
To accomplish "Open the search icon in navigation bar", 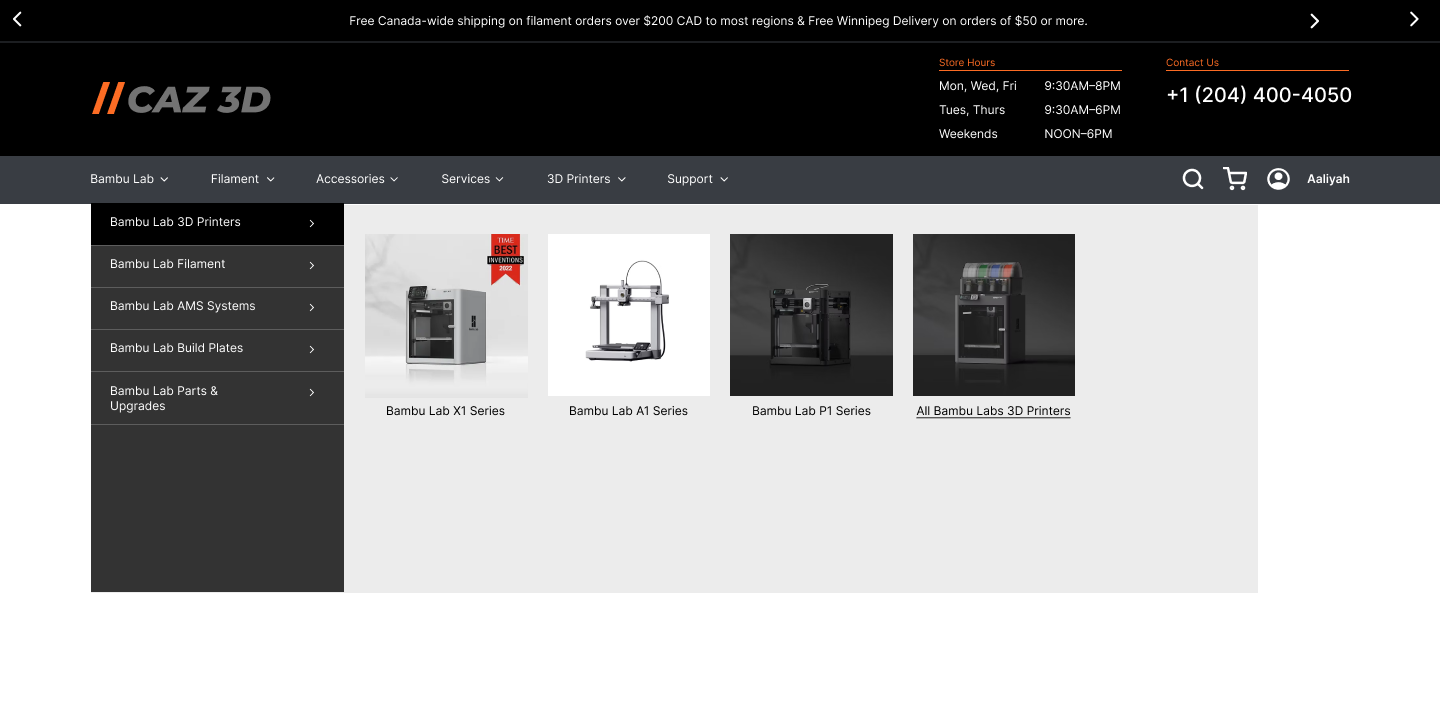I will point(1193,179).
